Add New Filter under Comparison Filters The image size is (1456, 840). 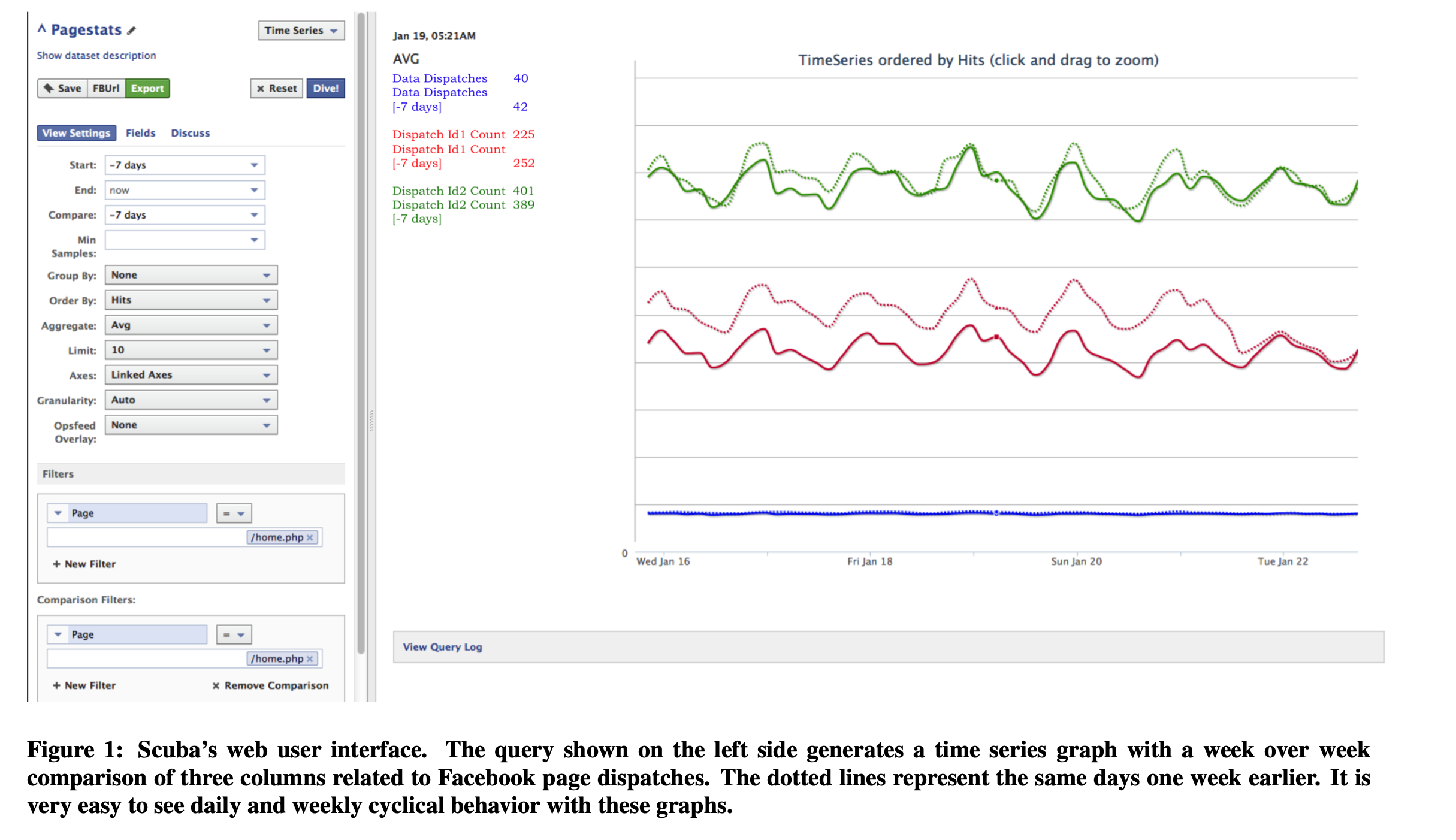(x=84, y=685)
